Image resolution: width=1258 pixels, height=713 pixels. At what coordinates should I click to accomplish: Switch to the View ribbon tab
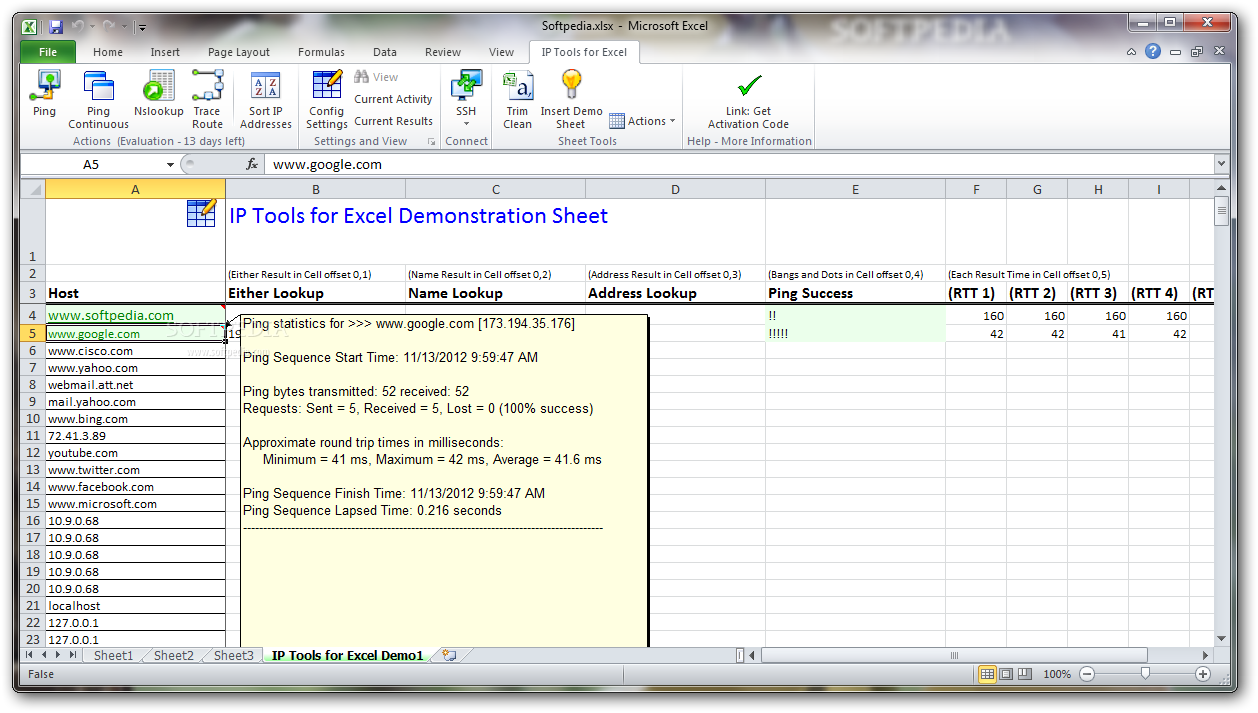(x=501, y=52)
